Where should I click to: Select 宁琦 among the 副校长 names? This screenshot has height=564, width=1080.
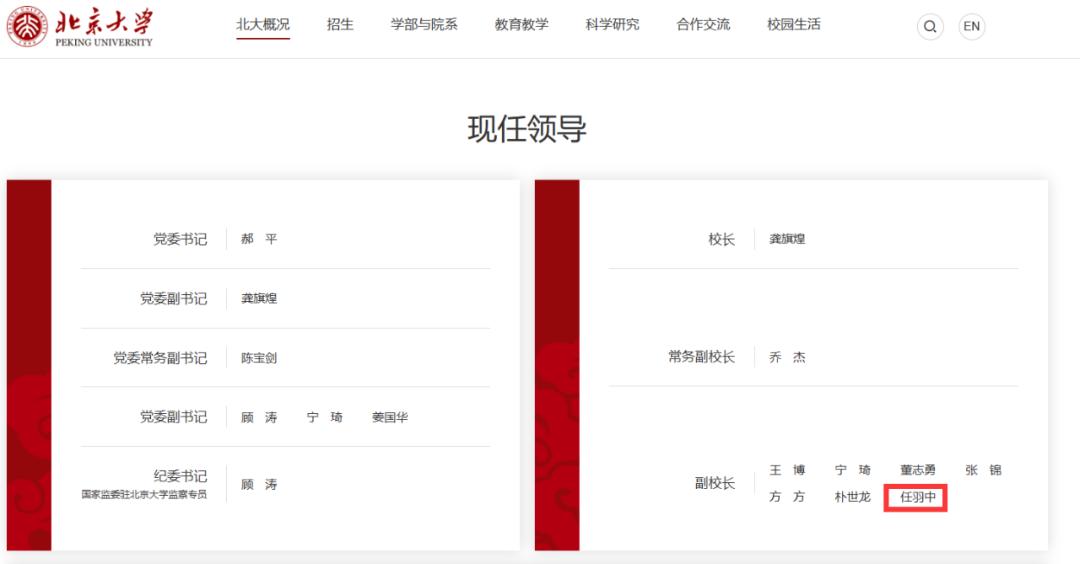coord(853,470)
